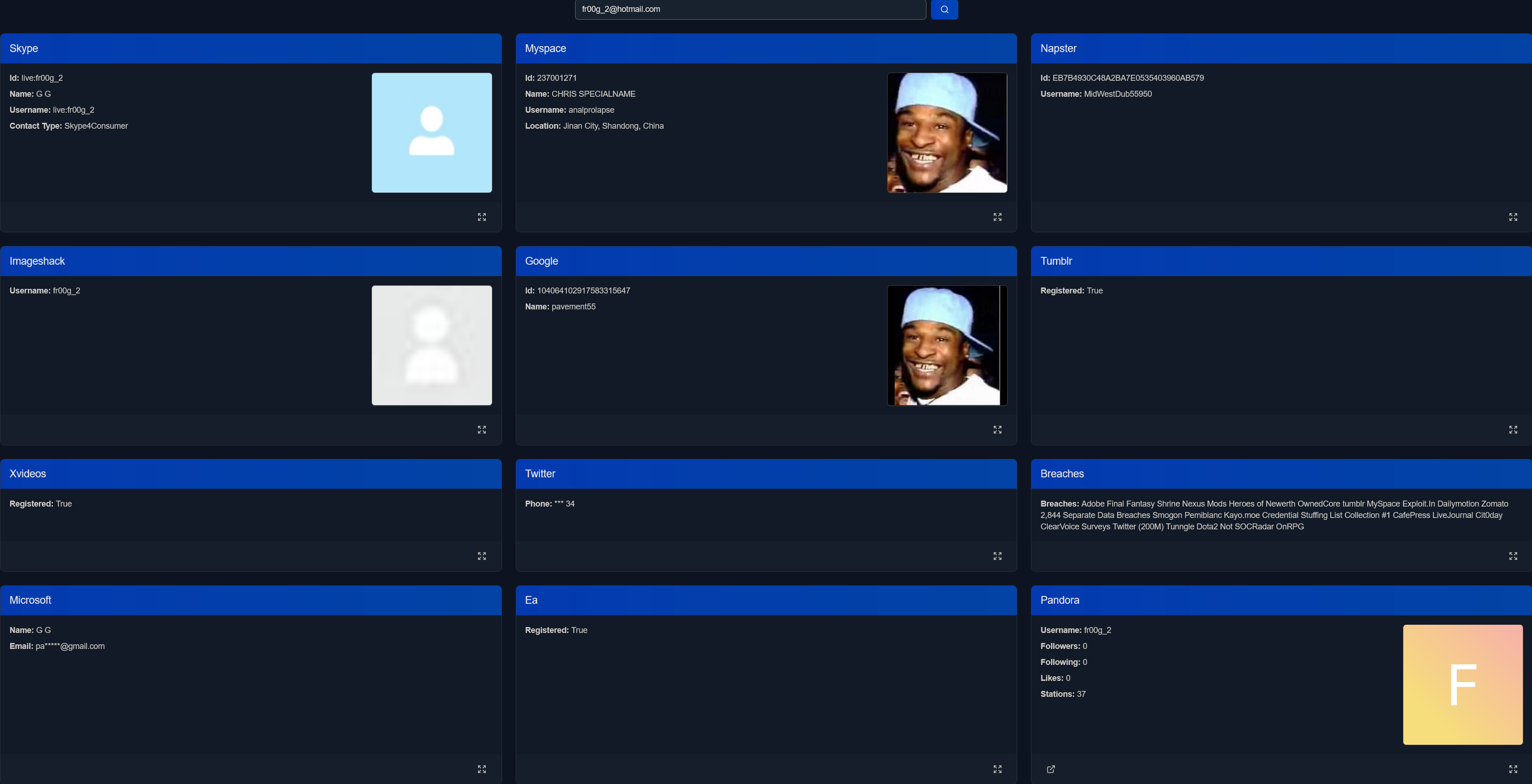Viewport: 1532px width, 784px height.
Task: Click the Napster card header
Action: [1281, 48]
